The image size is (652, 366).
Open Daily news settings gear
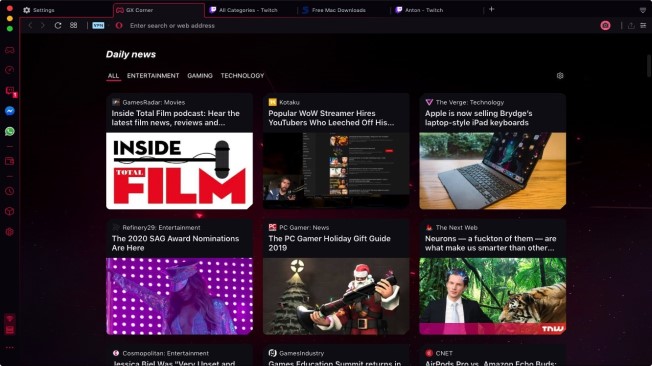[560, 76]
